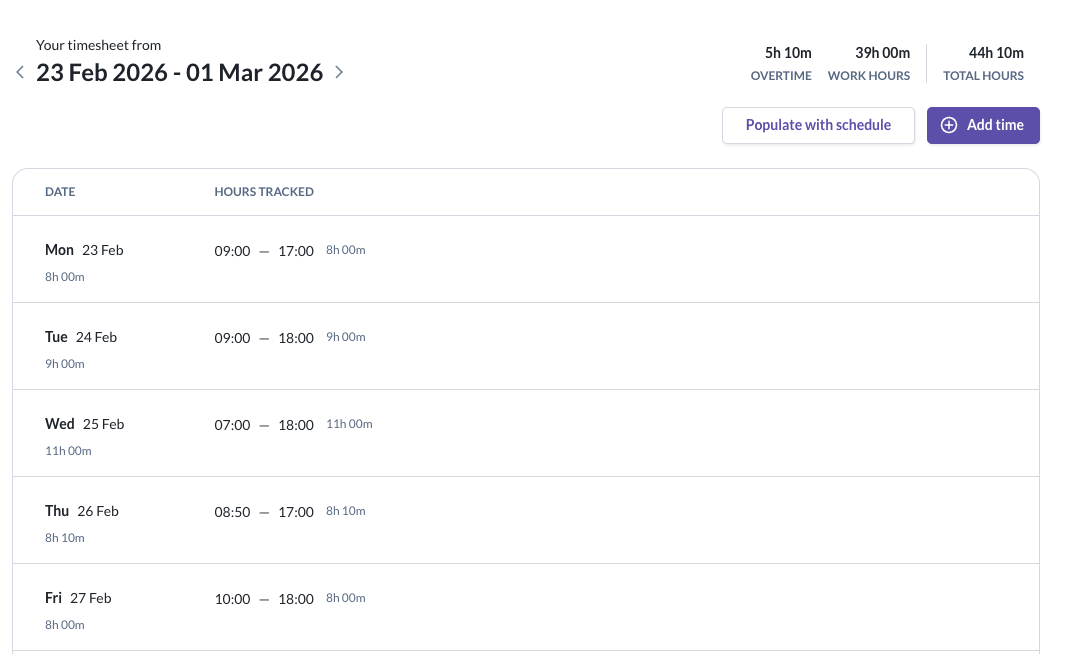1067x654 pixels.
Task: Click the Your timesheet from caption
Action: (x=99, y=46)
